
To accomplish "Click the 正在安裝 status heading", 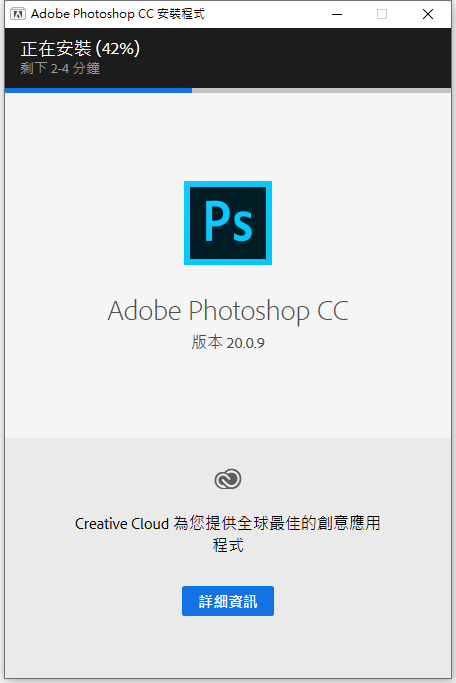I will [x=56, y=48].
